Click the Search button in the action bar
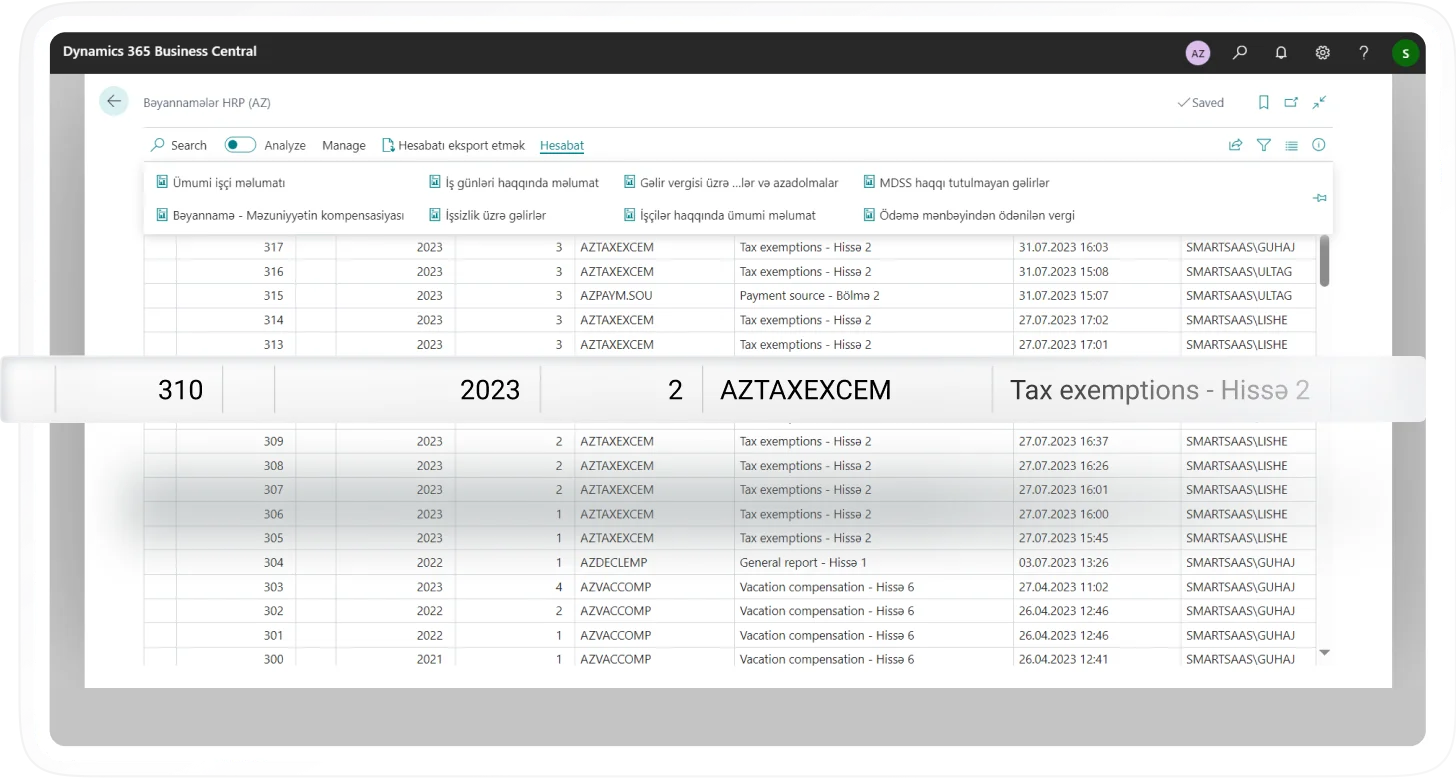Viewport: 1456px width, 780px height. tap(179, 145)
